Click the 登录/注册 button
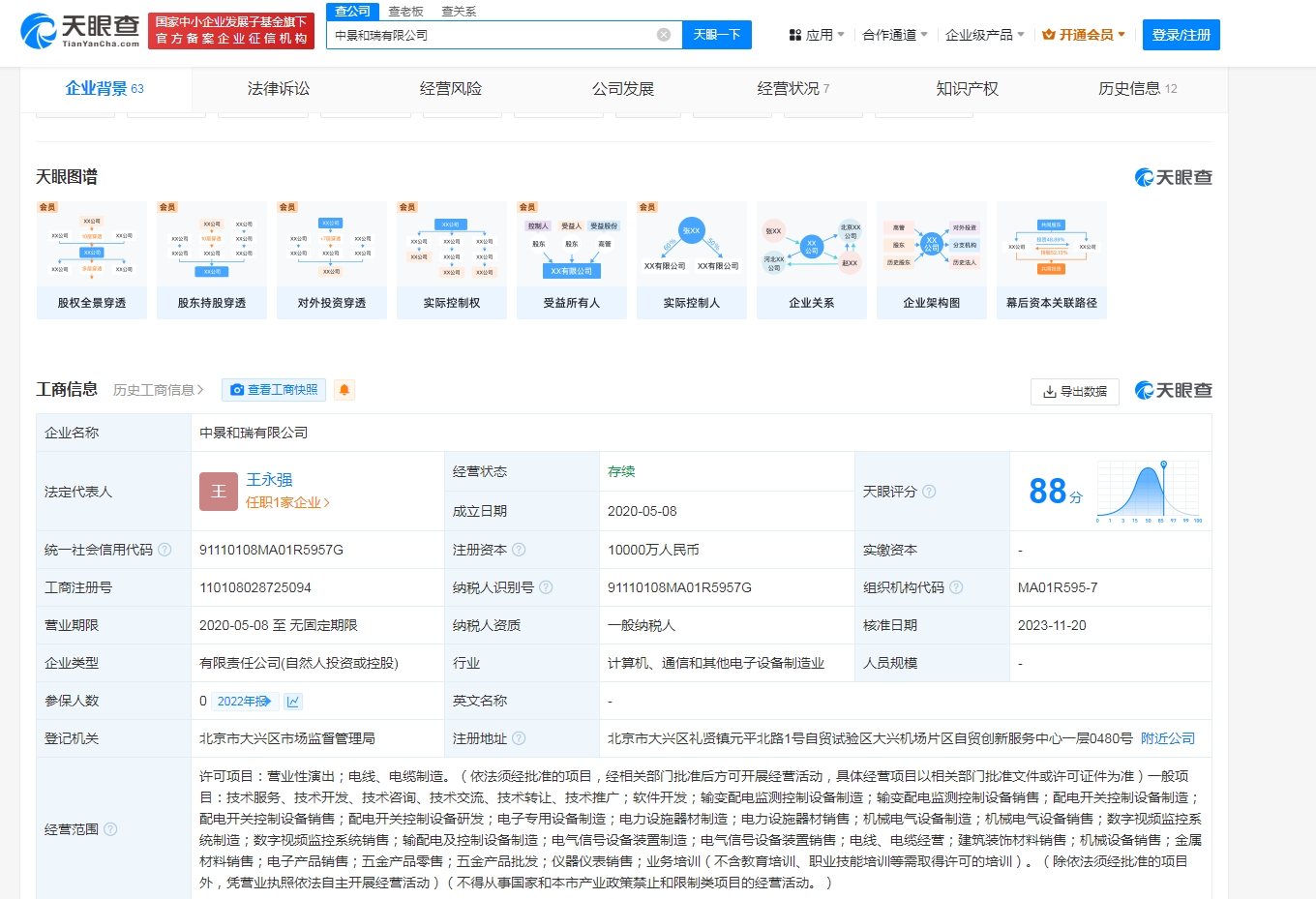Image resolution: width=1316 pixels, height=899 pixels. click(1181, 35)
